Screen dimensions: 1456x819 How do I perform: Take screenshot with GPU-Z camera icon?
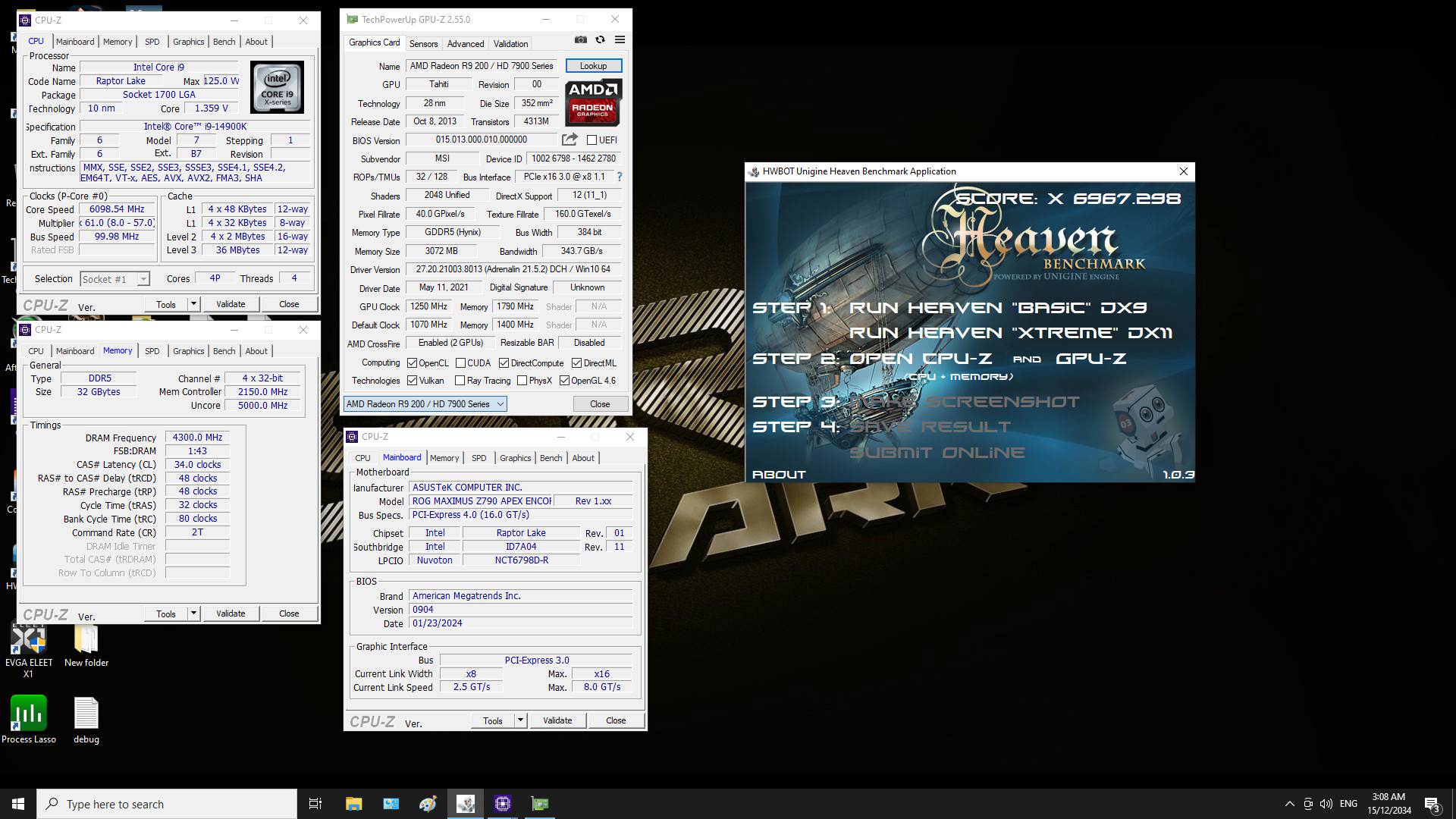tap(581, 40)
